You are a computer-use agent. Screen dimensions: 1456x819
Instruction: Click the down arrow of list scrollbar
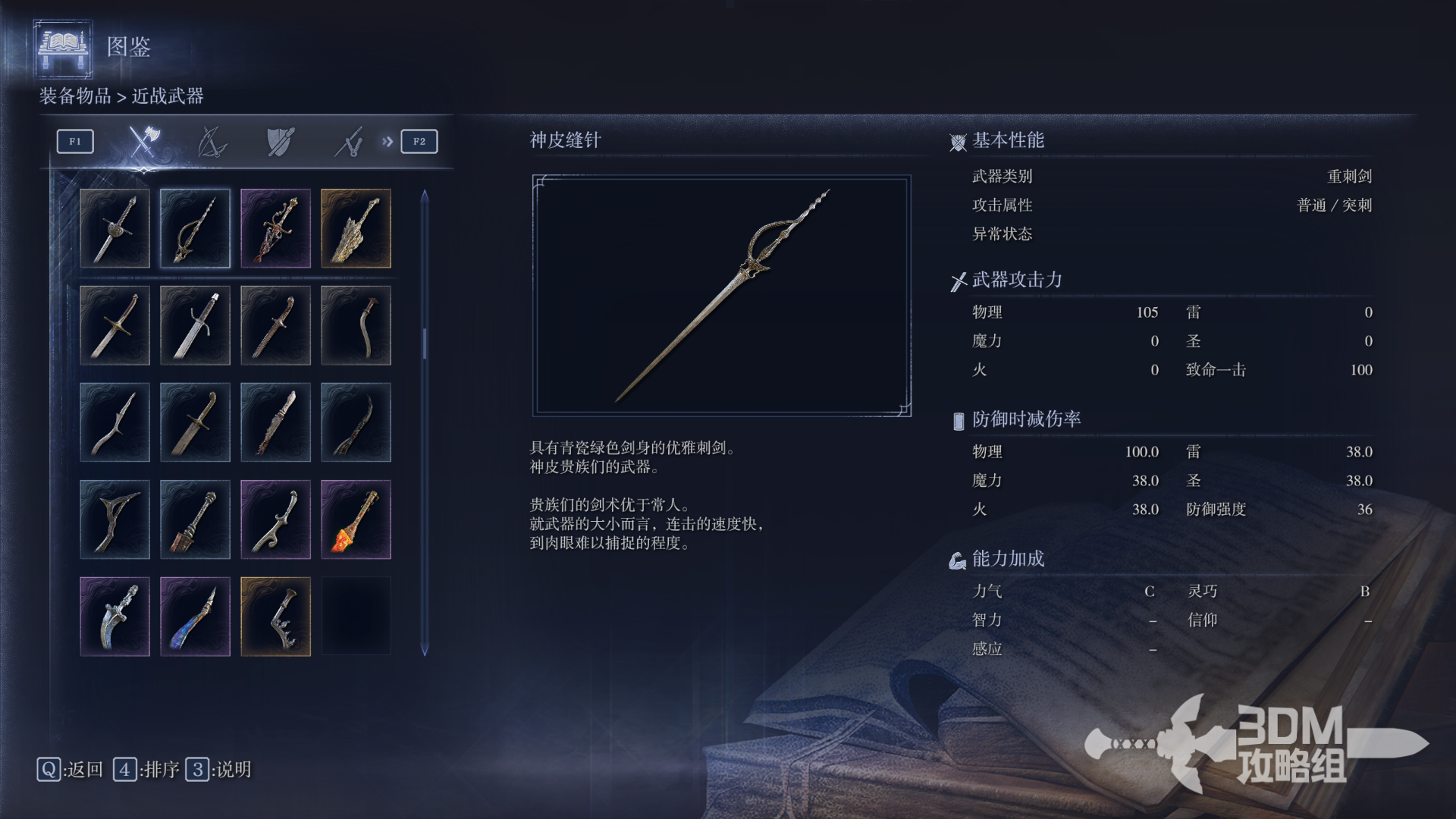[x=425, y=650]
